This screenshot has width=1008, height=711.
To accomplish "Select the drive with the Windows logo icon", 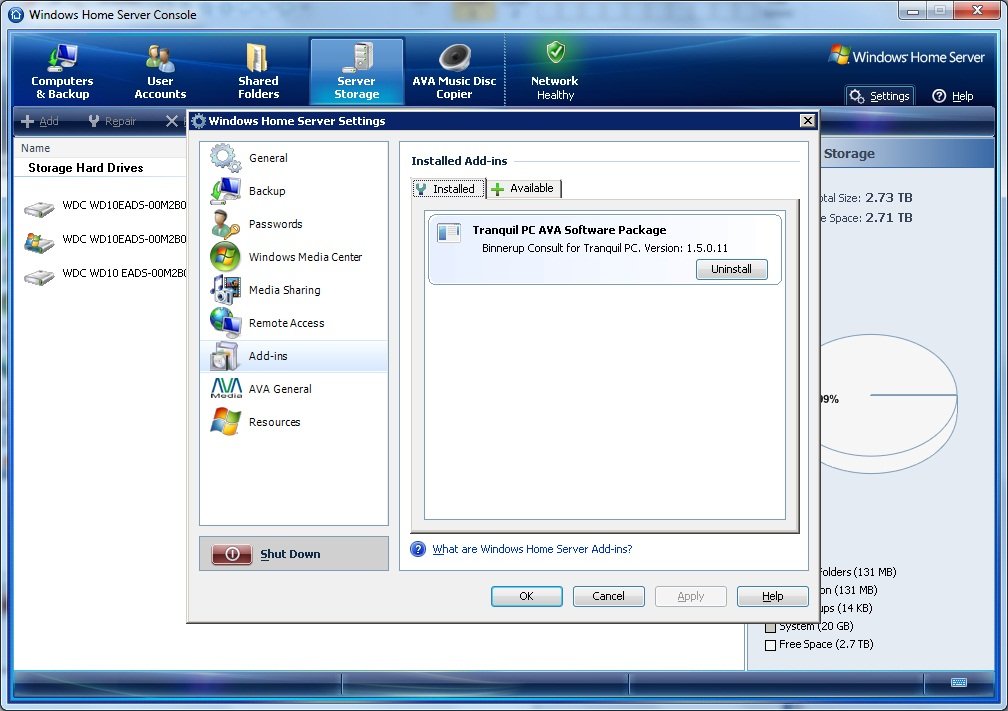I will (x=39, y=242).
